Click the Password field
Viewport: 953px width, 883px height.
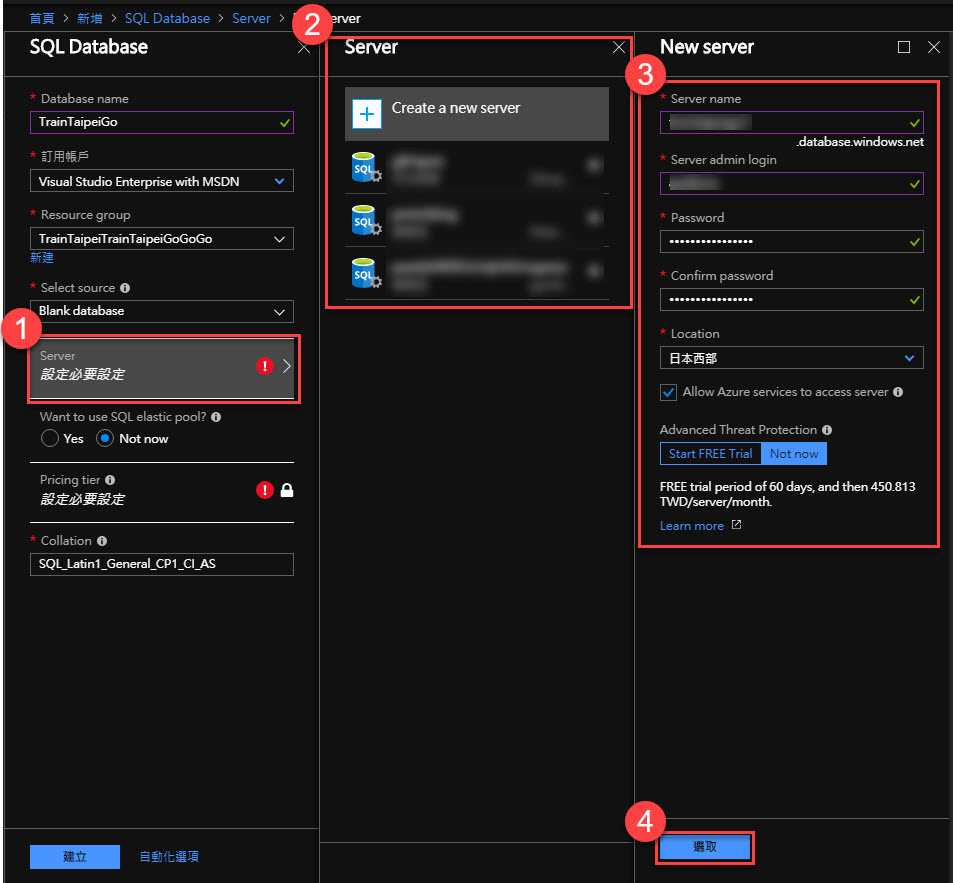pos(791,241)
